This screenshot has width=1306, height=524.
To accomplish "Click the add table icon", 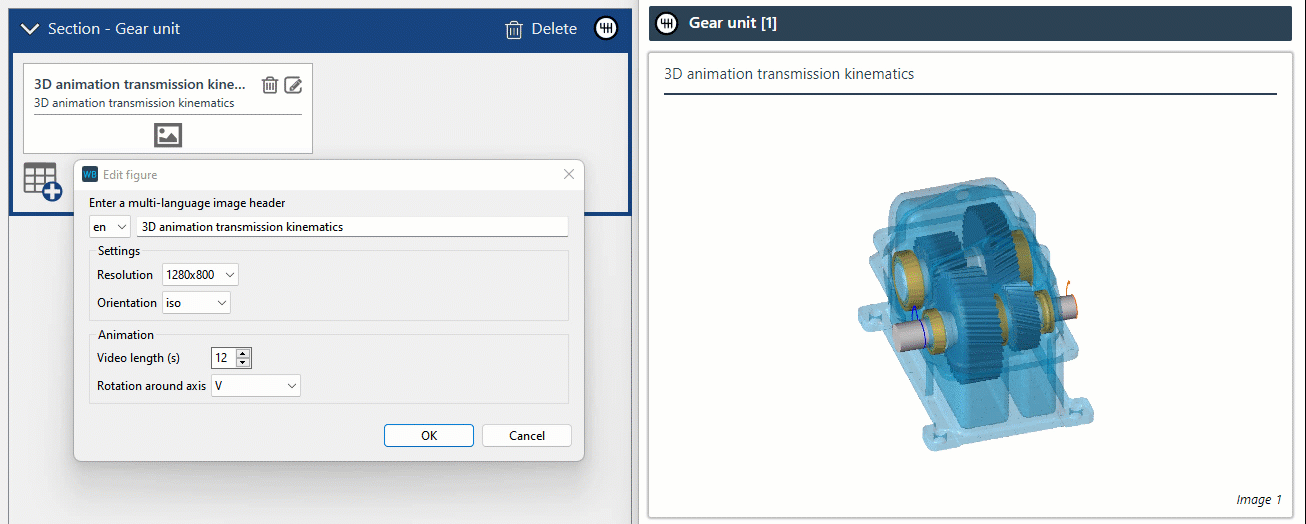I will 43,181.
